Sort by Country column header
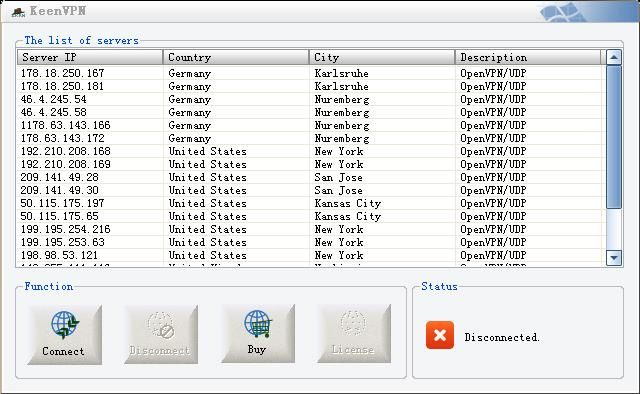This screenshot has height=394, width=640. point(236,57)
